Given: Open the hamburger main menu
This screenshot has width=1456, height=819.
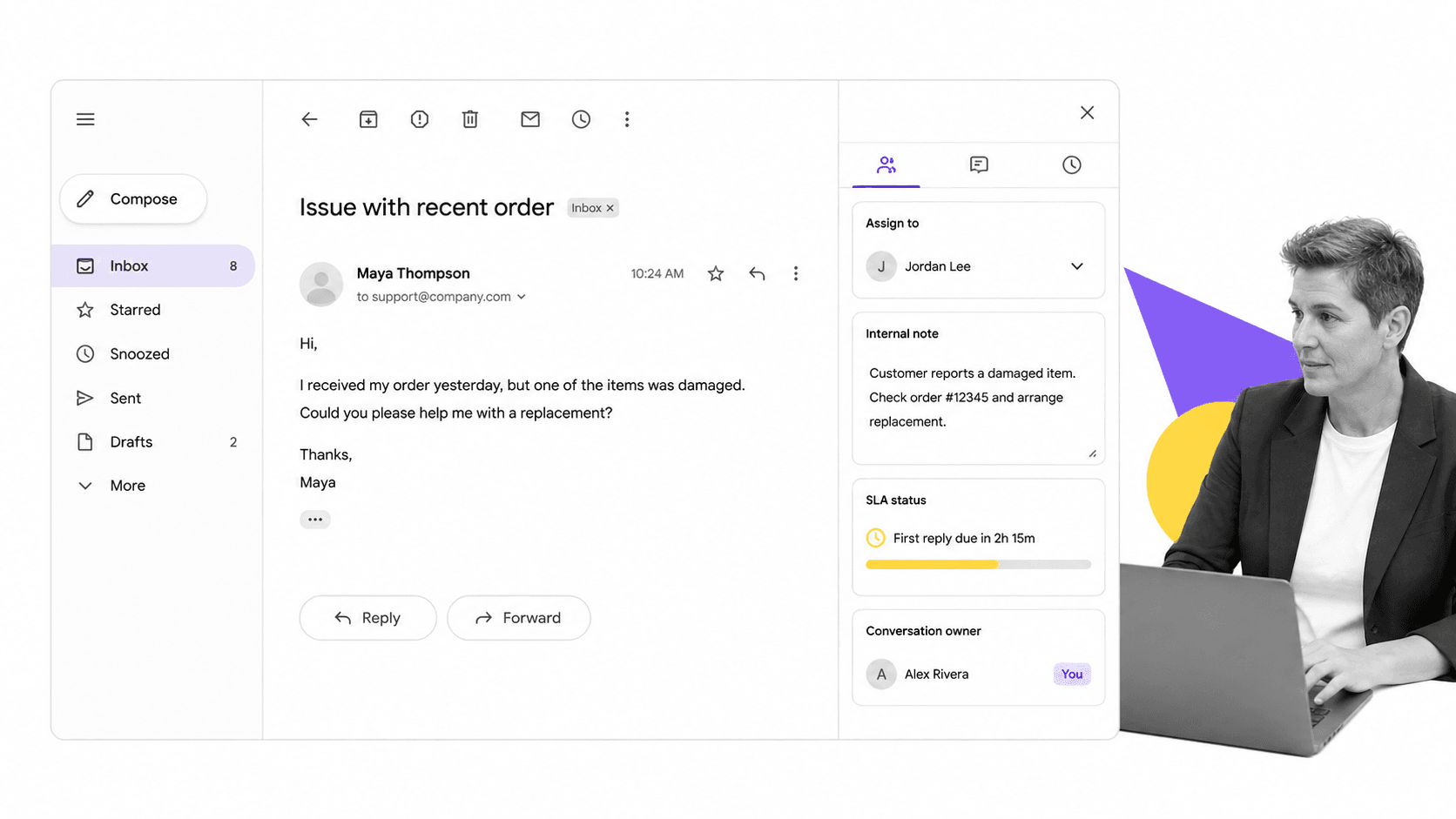Looking at the screenshot, I should (x=85, y=119).
